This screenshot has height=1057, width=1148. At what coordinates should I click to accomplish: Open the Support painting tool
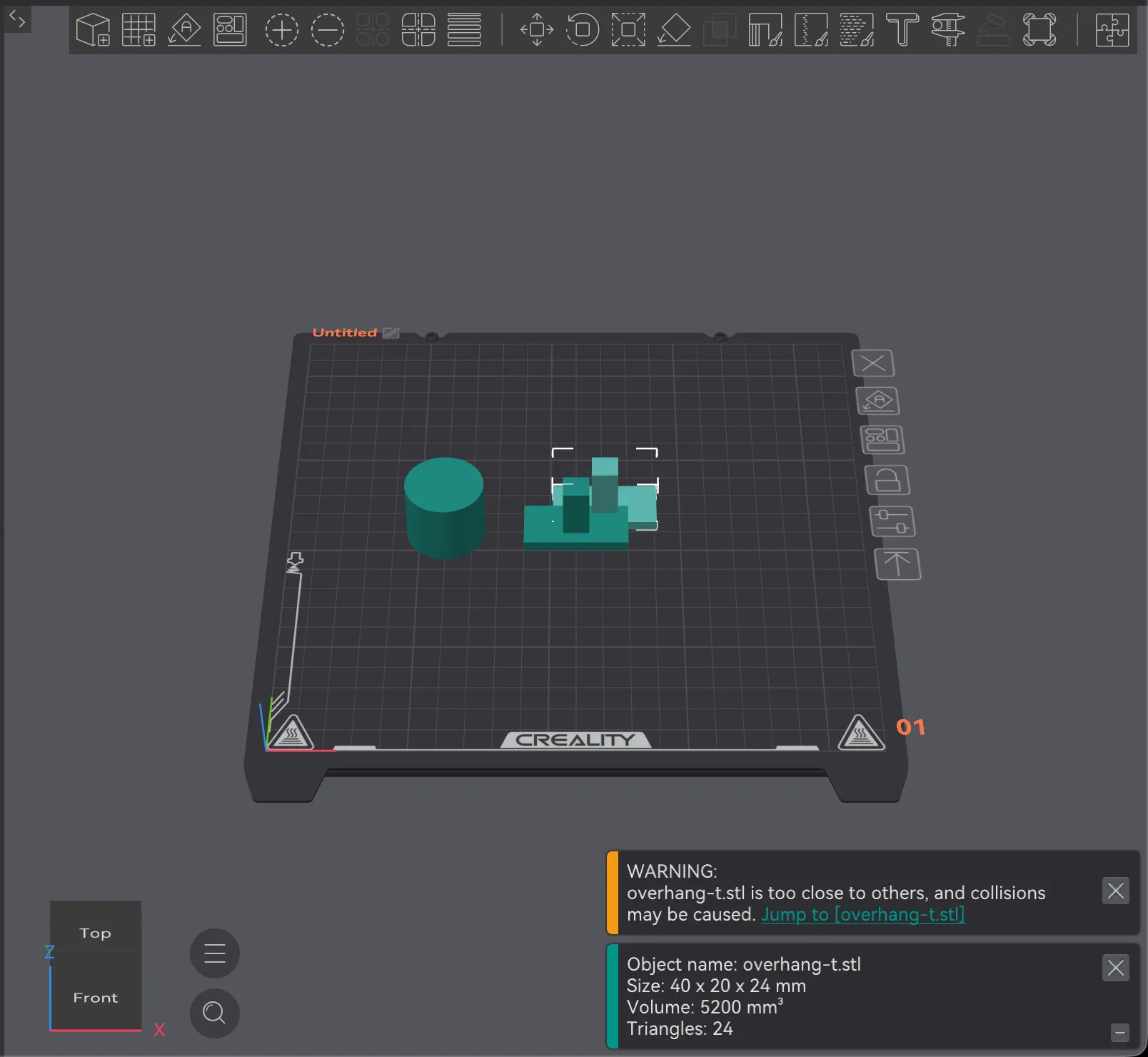coord(765,30)
